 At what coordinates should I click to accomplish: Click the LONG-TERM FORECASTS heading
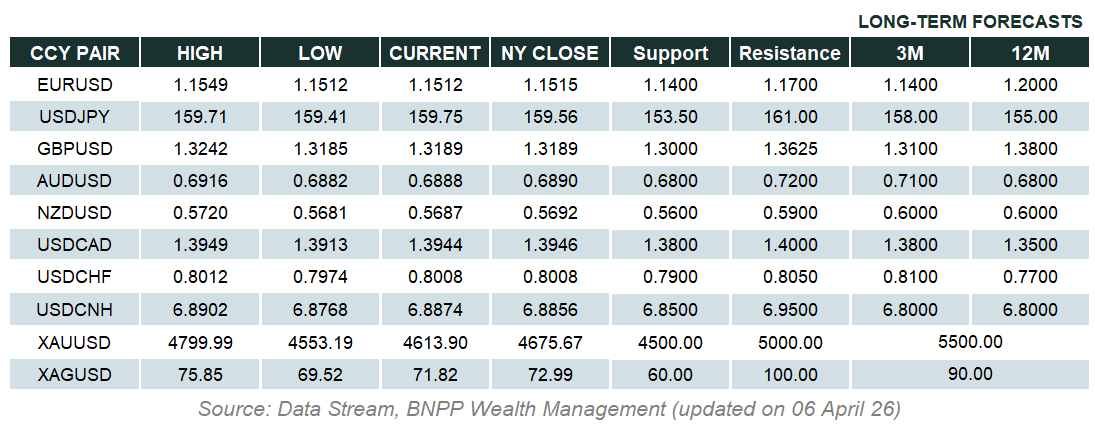point(970,21)
